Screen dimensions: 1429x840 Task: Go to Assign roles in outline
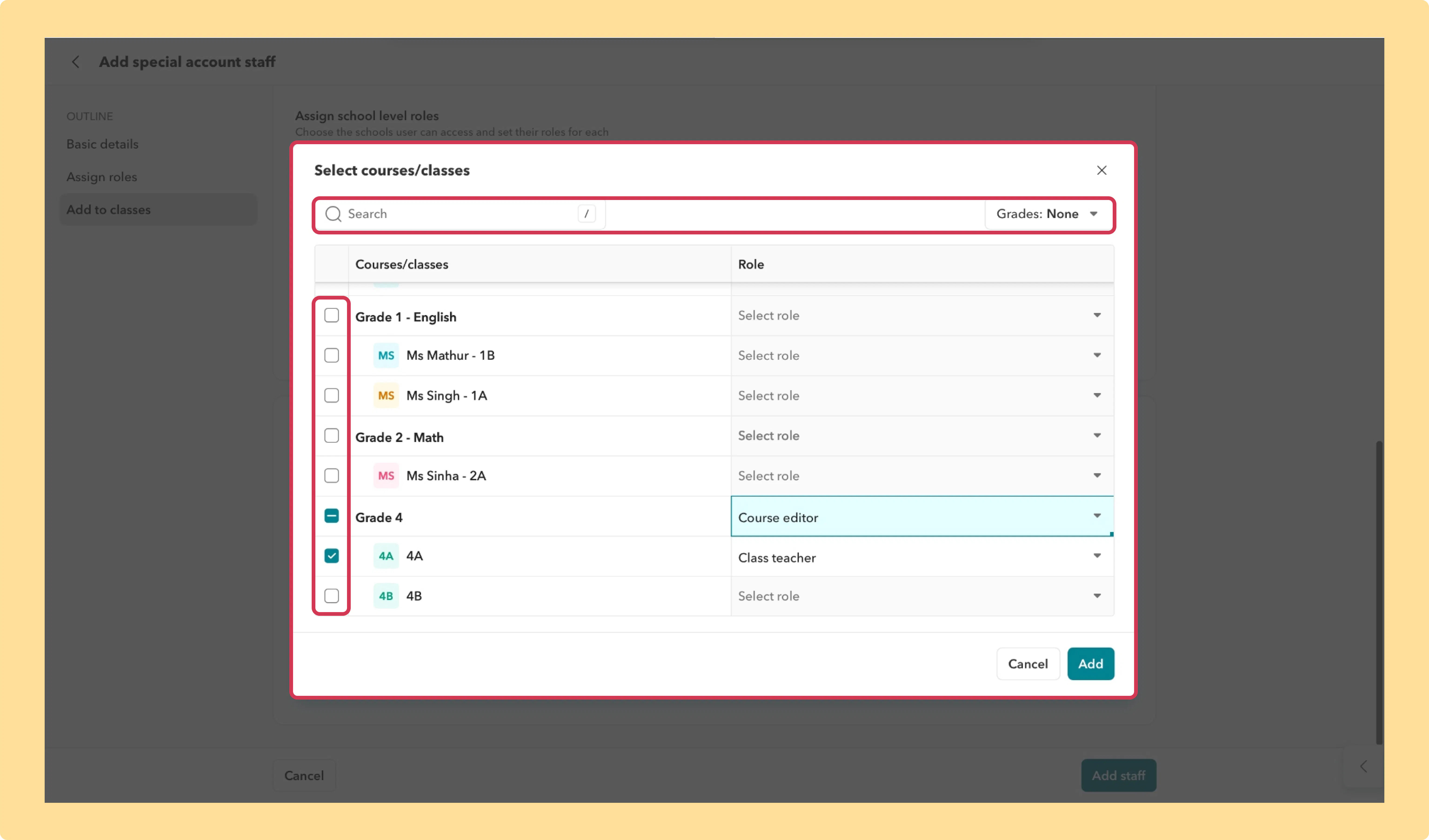click(102, 177)
